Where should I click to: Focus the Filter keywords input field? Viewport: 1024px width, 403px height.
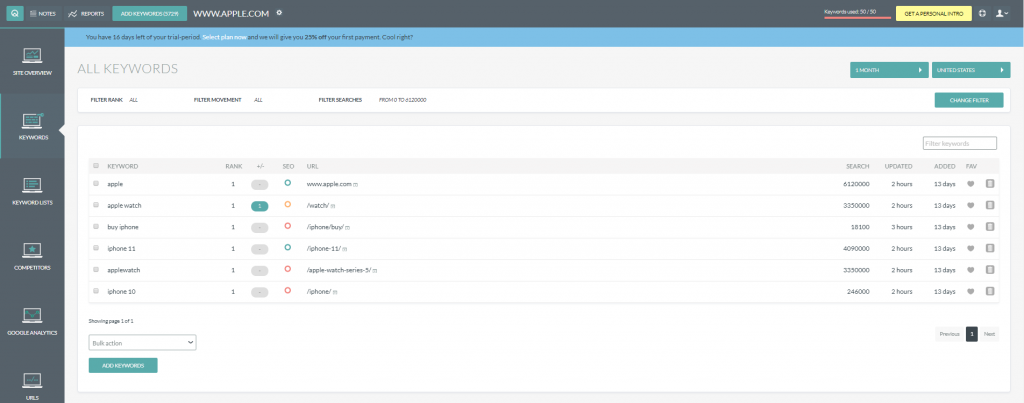(959, 143)
